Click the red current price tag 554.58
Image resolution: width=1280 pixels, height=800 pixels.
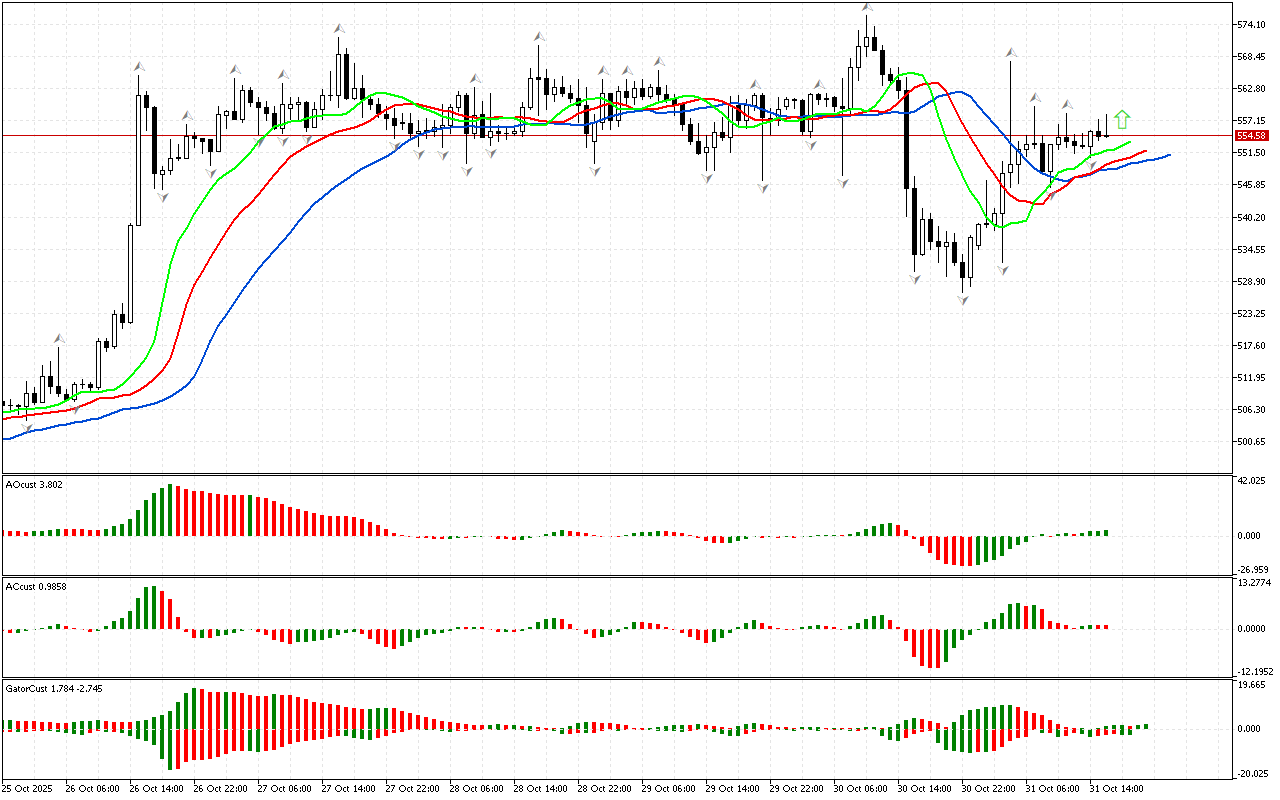(1251, 135)
